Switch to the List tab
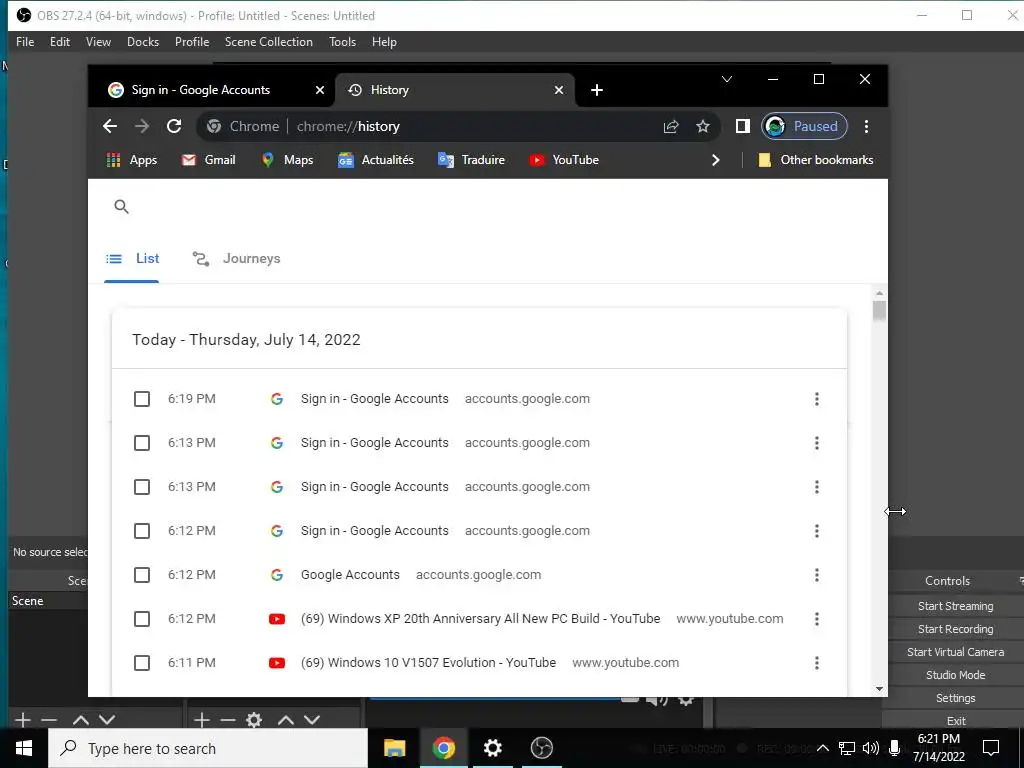Viewport: 1024px width, 768px height. (x=132, y=259)
